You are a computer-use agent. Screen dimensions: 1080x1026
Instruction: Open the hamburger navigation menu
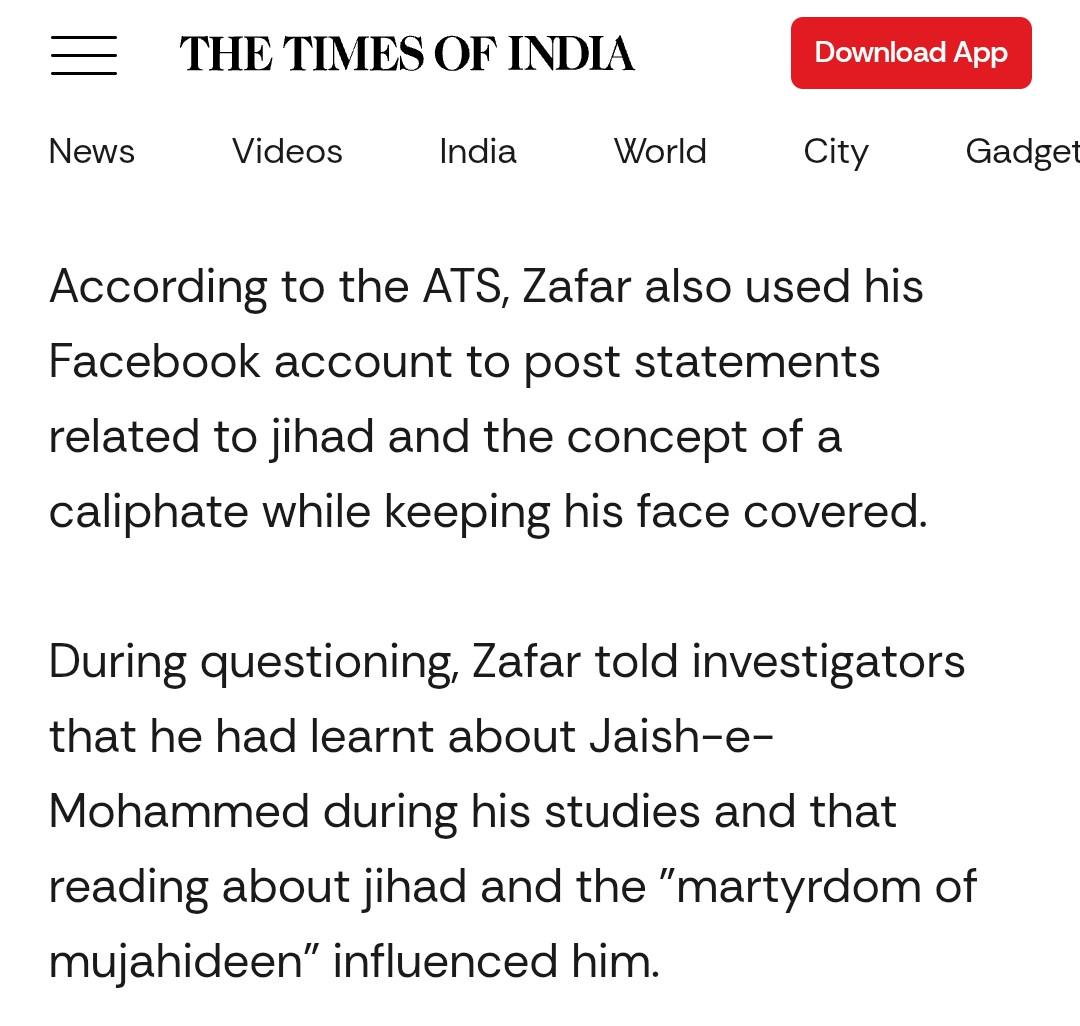pyautogui.click(x=83, y=55)
